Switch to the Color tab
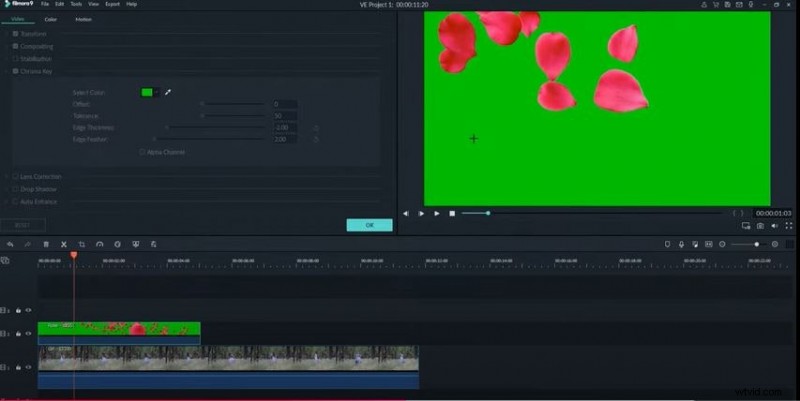This screenshot has height=401, width=800. [51, 19]
